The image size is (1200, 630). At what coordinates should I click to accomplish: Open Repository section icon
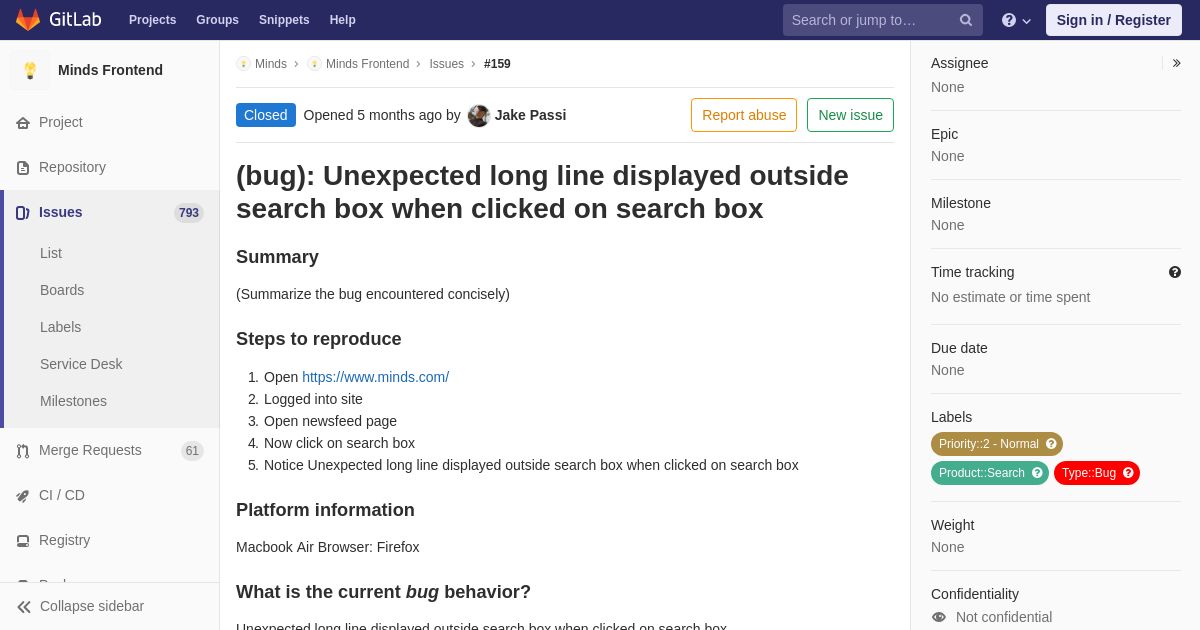click(23, 168)
